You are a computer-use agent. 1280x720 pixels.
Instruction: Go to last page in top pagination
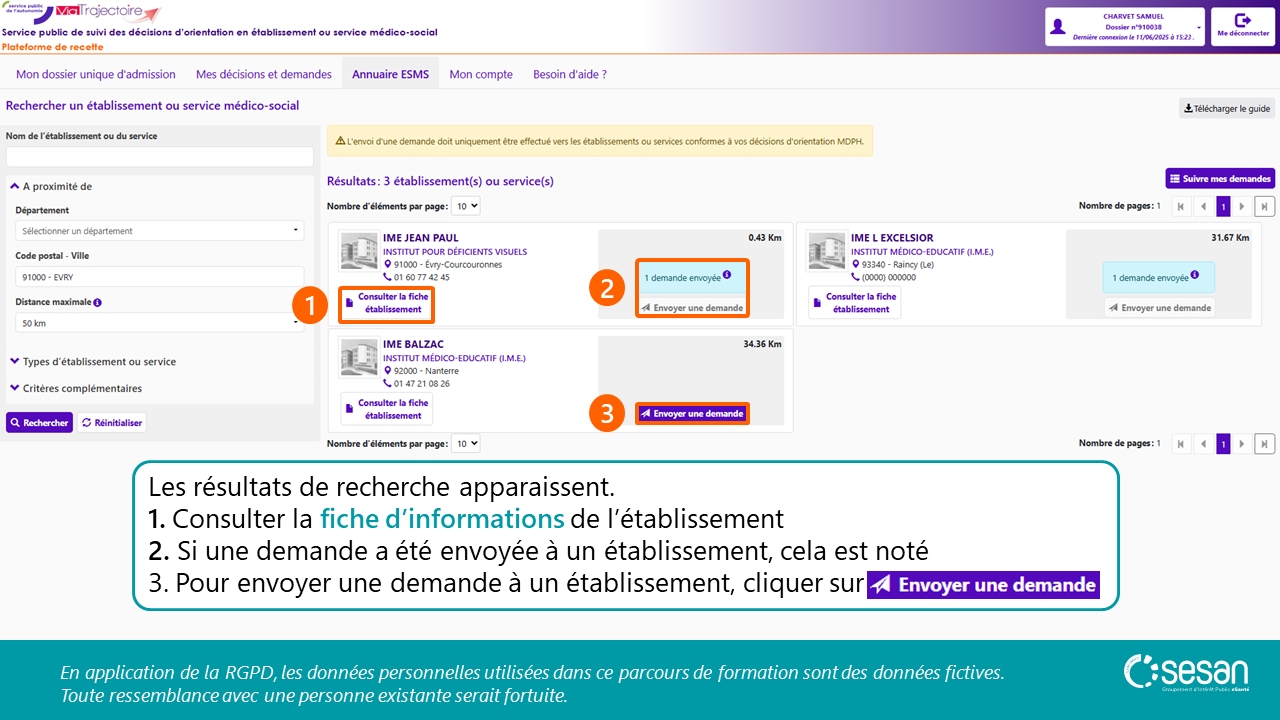pos(1265,206)
